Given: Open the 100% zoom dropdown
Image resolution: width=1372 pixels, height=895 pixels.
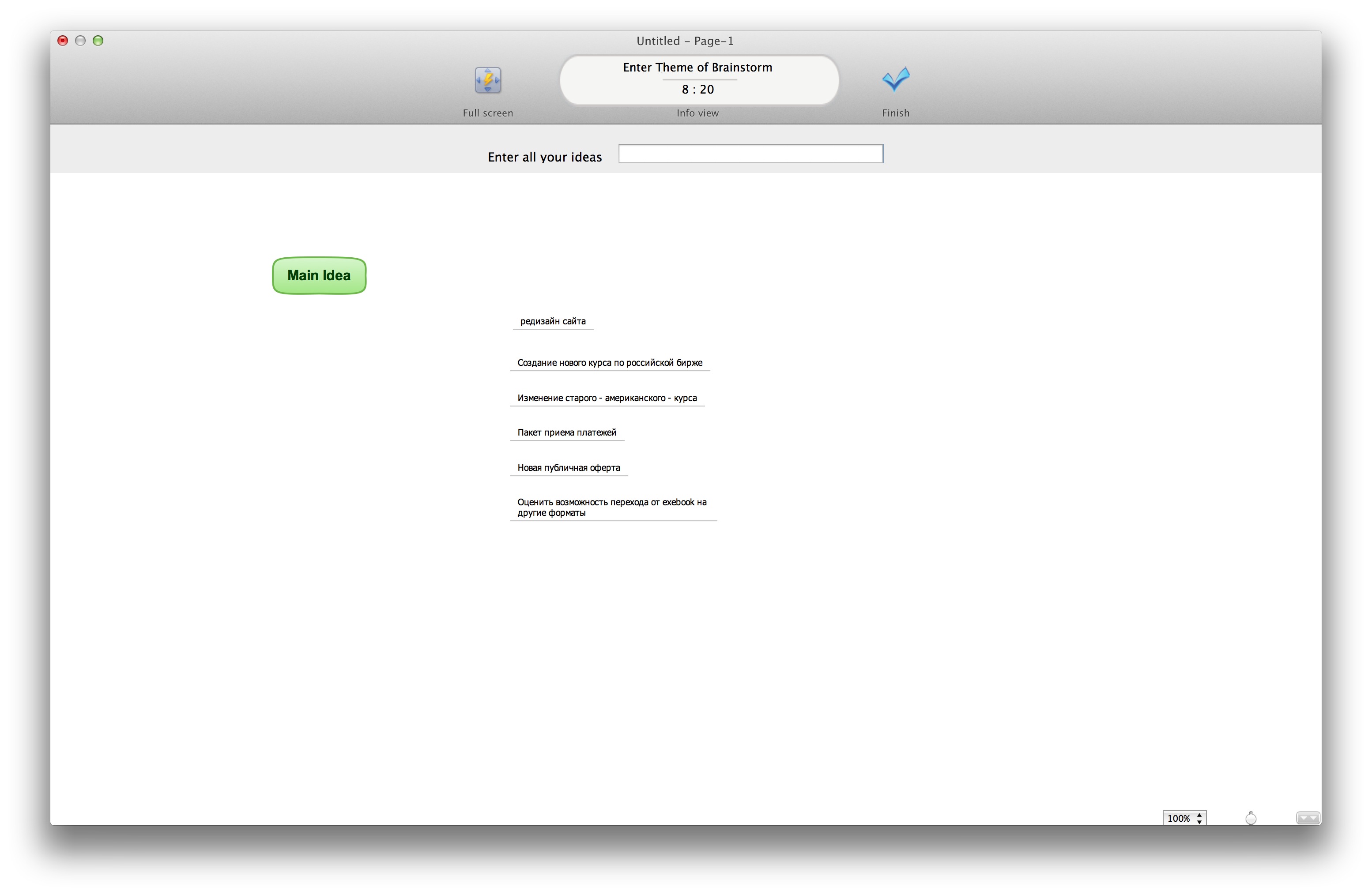Looking at the screenshot, I should 1184,818.
